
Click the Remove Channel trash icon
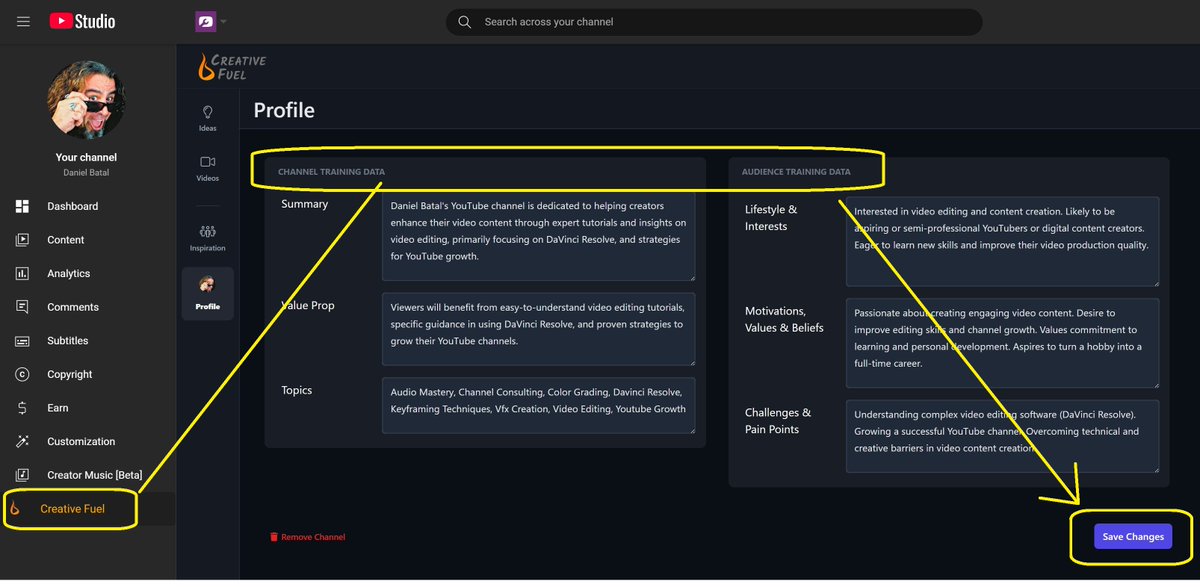click(x=274, y=537)
